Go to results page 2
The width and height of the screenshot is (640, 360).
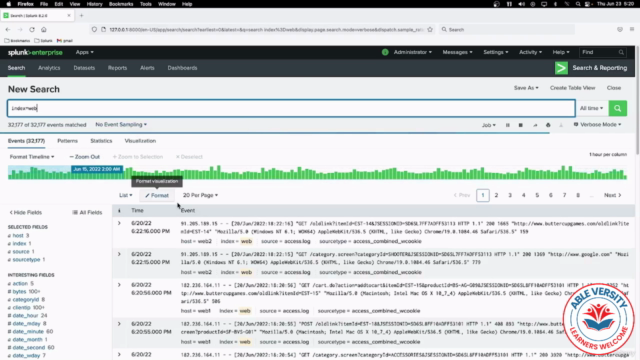click(x=496, y=195)
